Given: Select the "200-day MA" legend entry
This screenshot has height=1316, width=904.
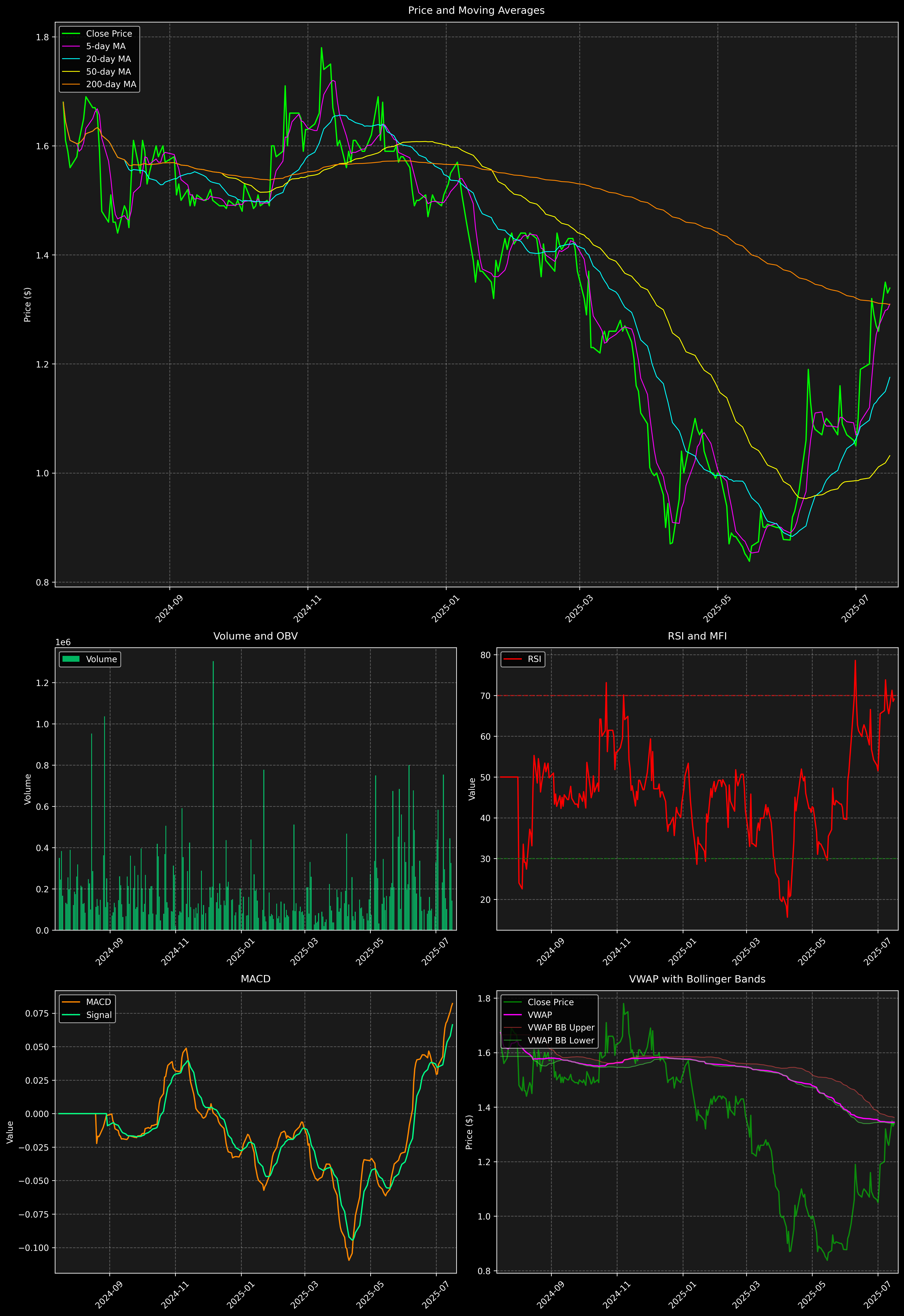Looking at the screenshot, I should tap(111, 84).
